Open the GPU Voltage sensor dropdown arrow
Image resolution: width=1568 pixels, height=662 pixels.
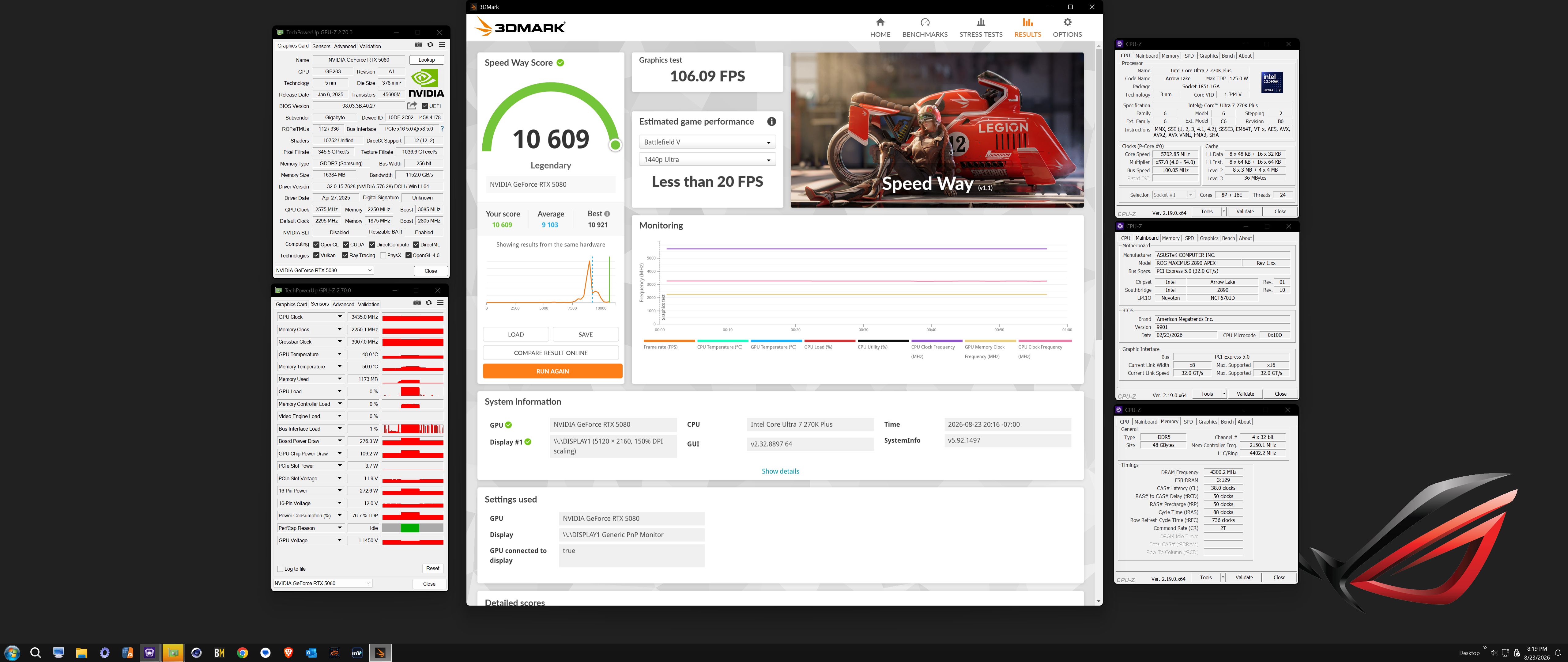point(340,540)
